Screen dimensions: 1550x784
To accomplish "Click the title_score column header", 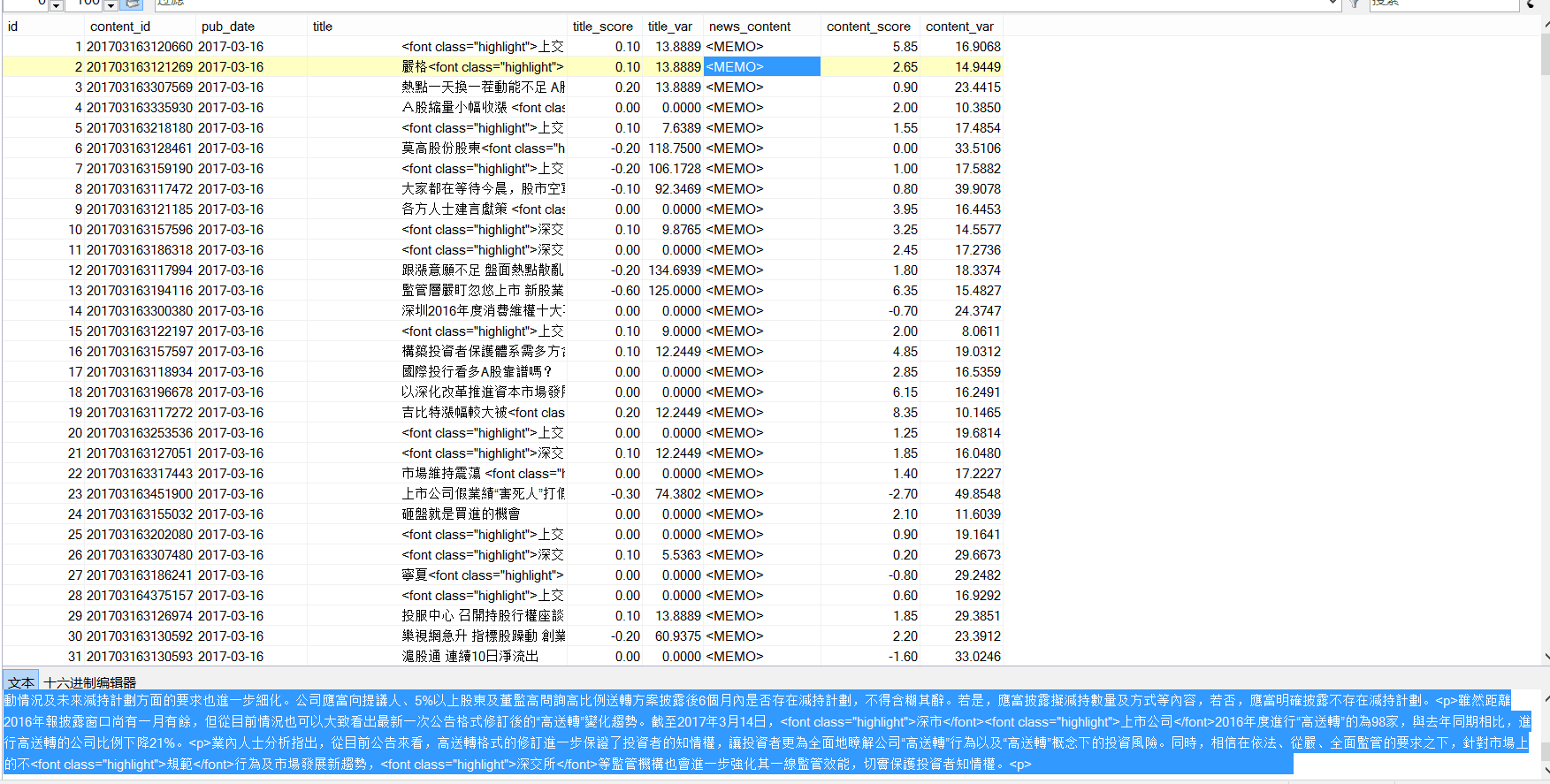I will (603, 27).
